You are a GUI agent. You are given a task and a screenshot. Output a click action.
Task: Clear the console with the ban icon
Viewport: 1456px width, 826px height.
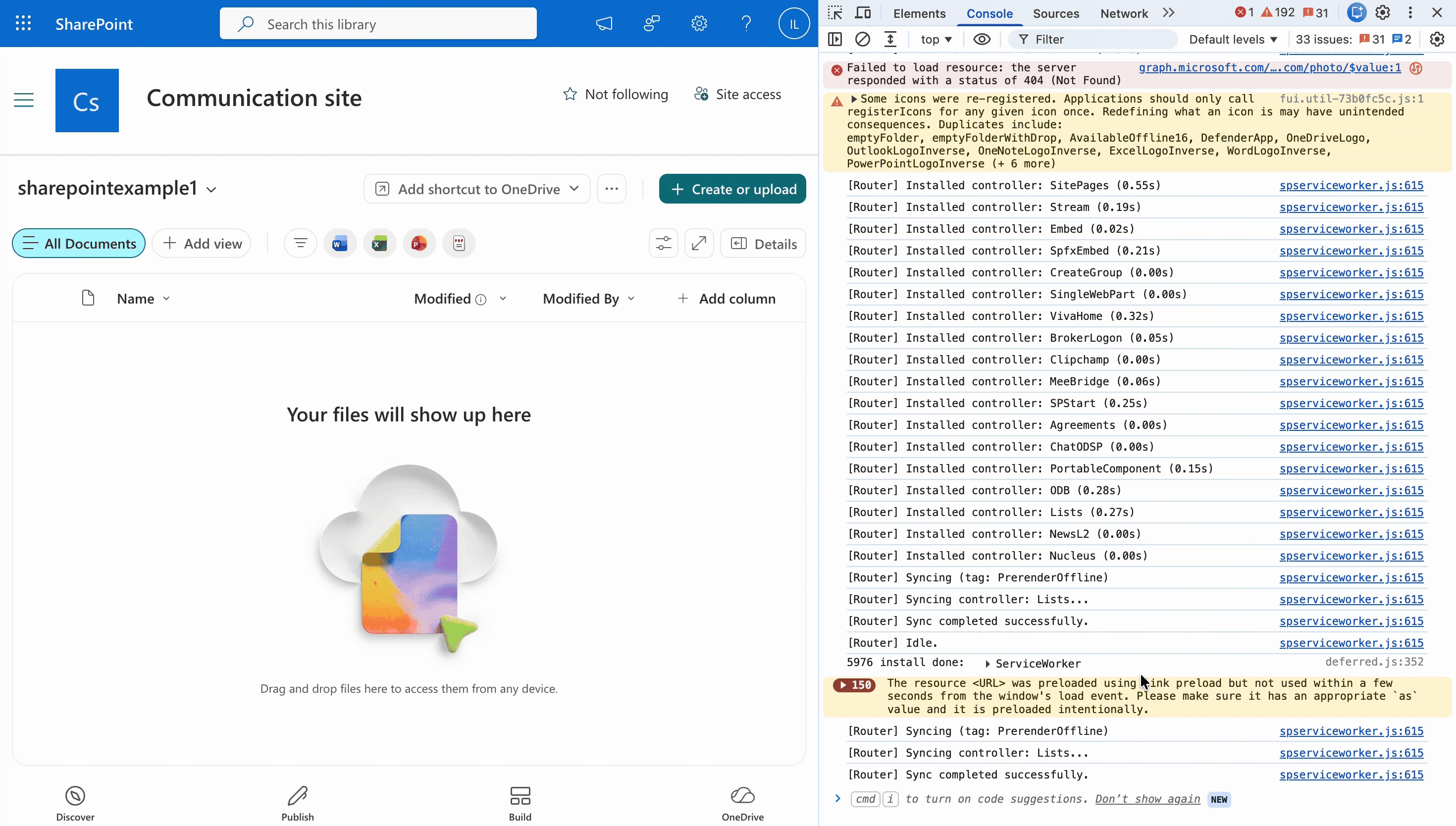pos(863,39)
